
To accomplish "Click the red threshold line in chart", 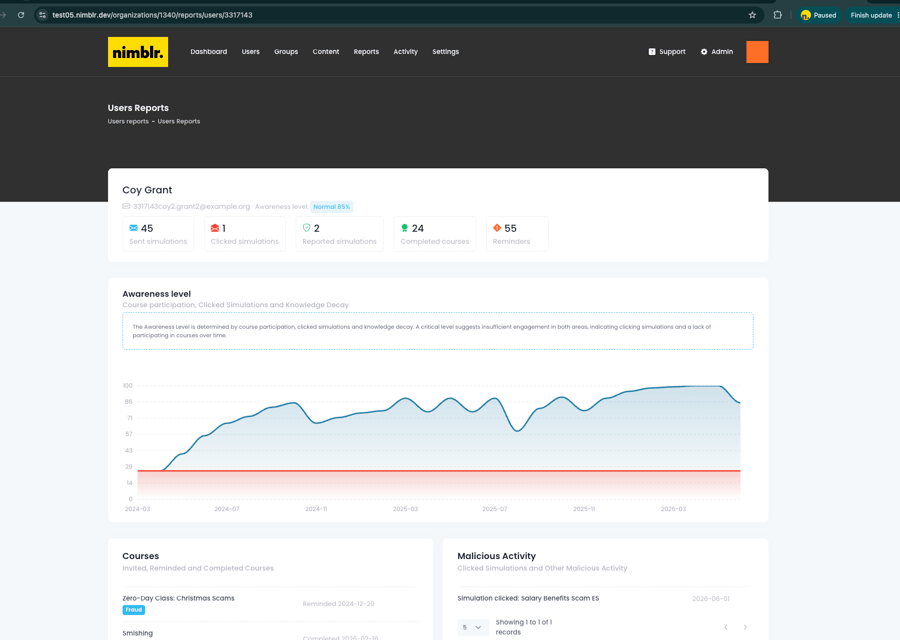I will point(439,471).
